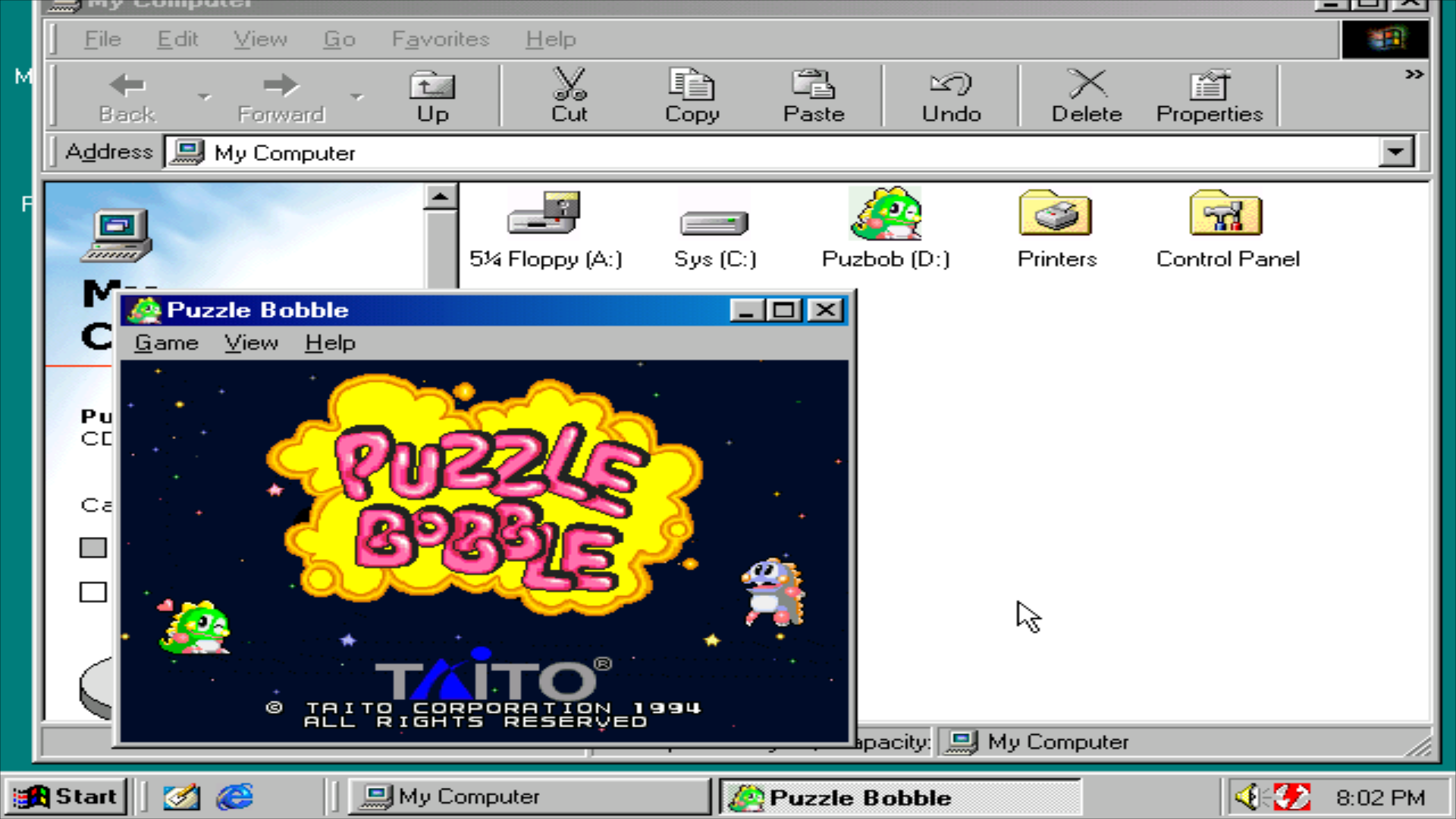Toggle first checkbox in left panel
Screen dimensions: 1456x819
(x=93, y=547)
